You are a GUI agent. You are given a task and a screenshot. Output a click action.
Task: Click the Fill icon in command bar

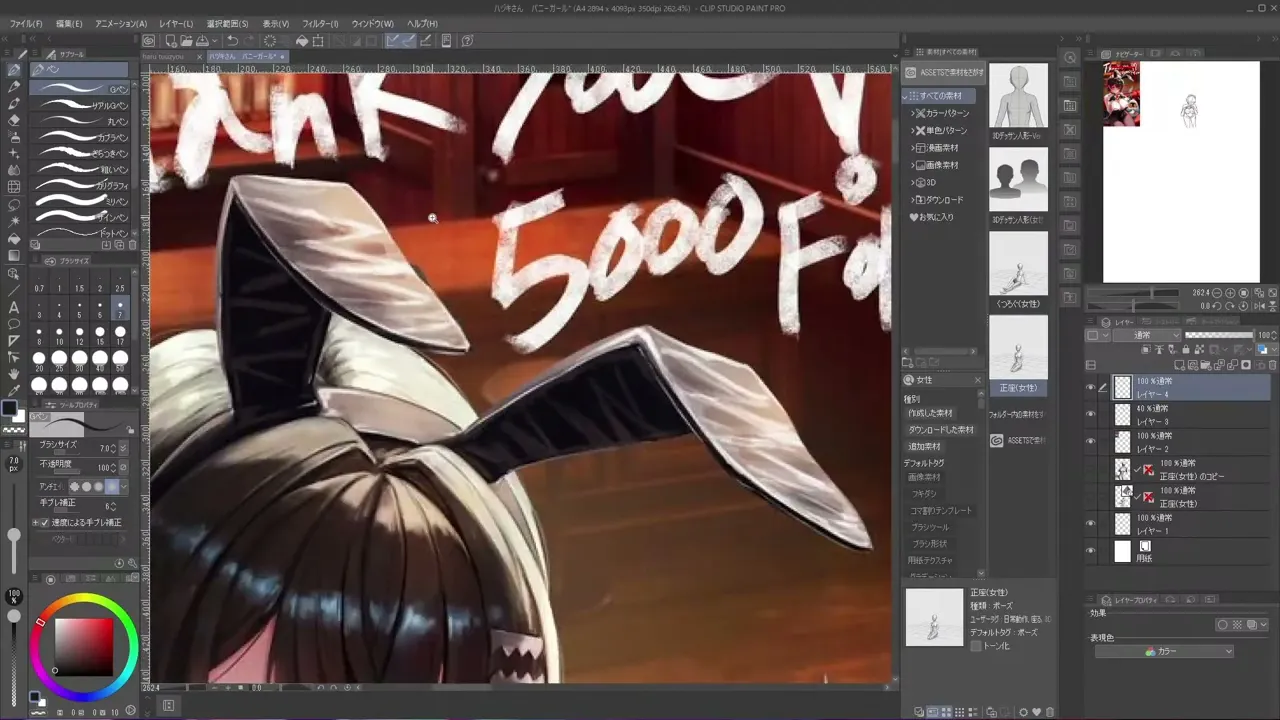click(302, 41)
